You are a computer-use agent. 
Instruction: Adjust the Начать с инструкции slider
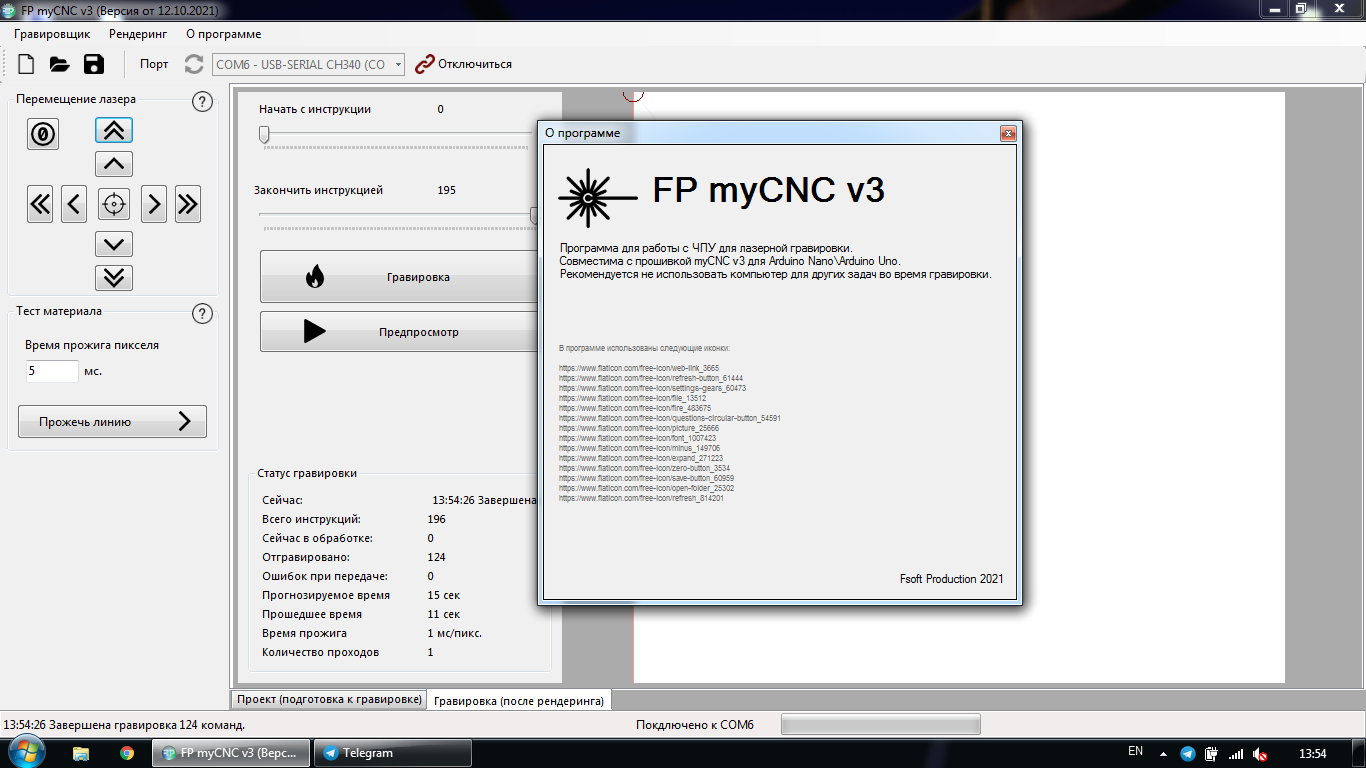264,134
